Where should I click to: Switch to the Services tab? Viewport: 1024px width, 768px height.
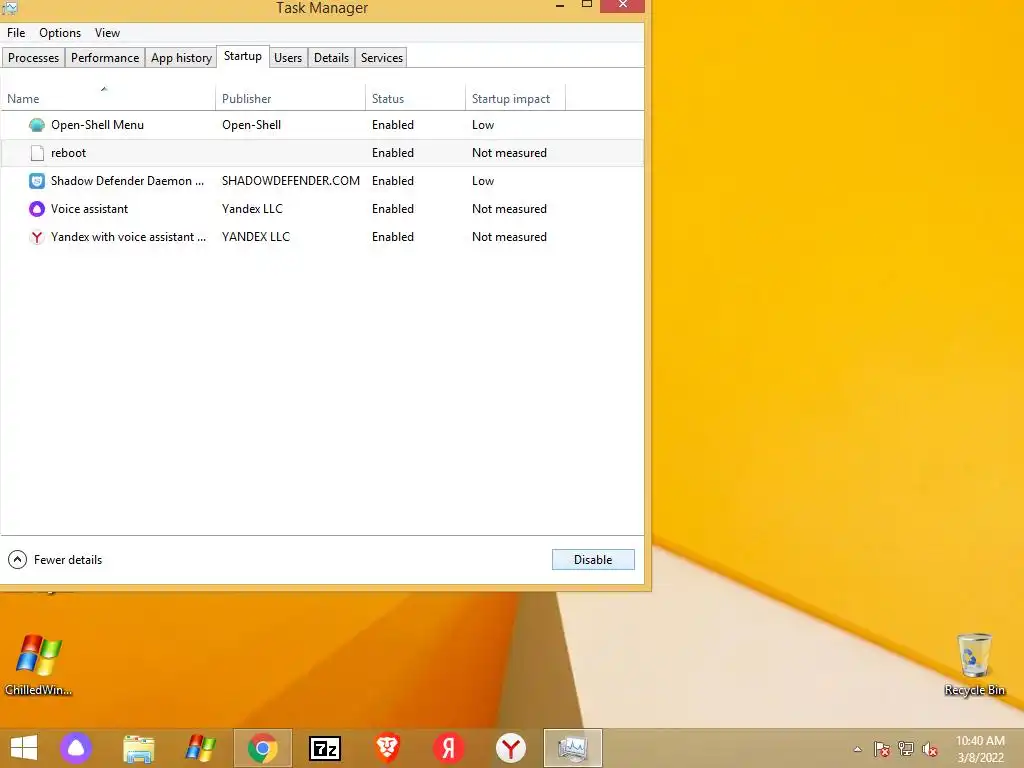pos(382,57)
